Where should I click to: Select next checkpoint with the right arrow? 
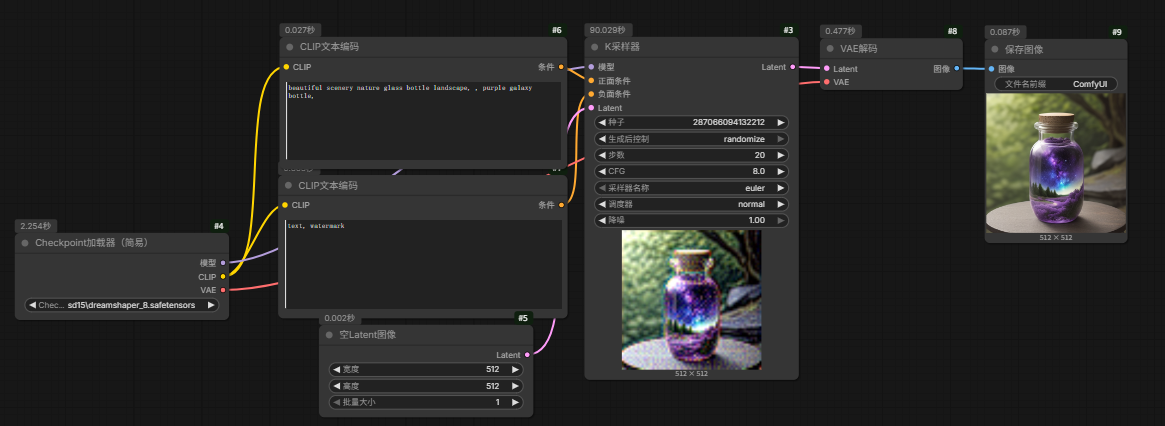click(x=211, y=305)
